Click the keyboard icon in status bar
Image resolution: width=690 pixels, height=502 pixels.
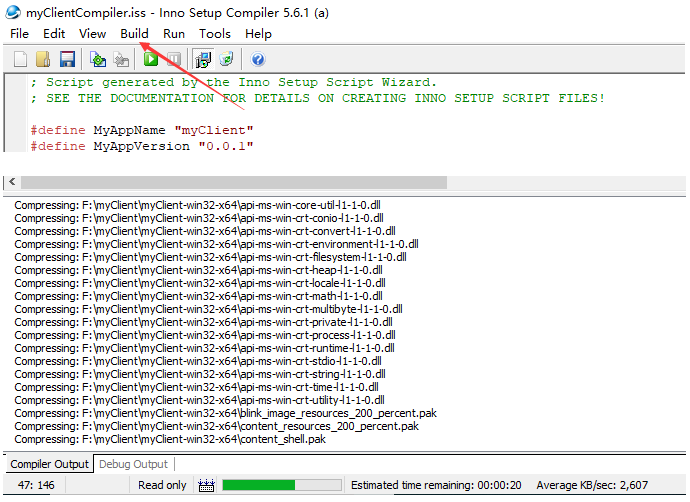206,485
